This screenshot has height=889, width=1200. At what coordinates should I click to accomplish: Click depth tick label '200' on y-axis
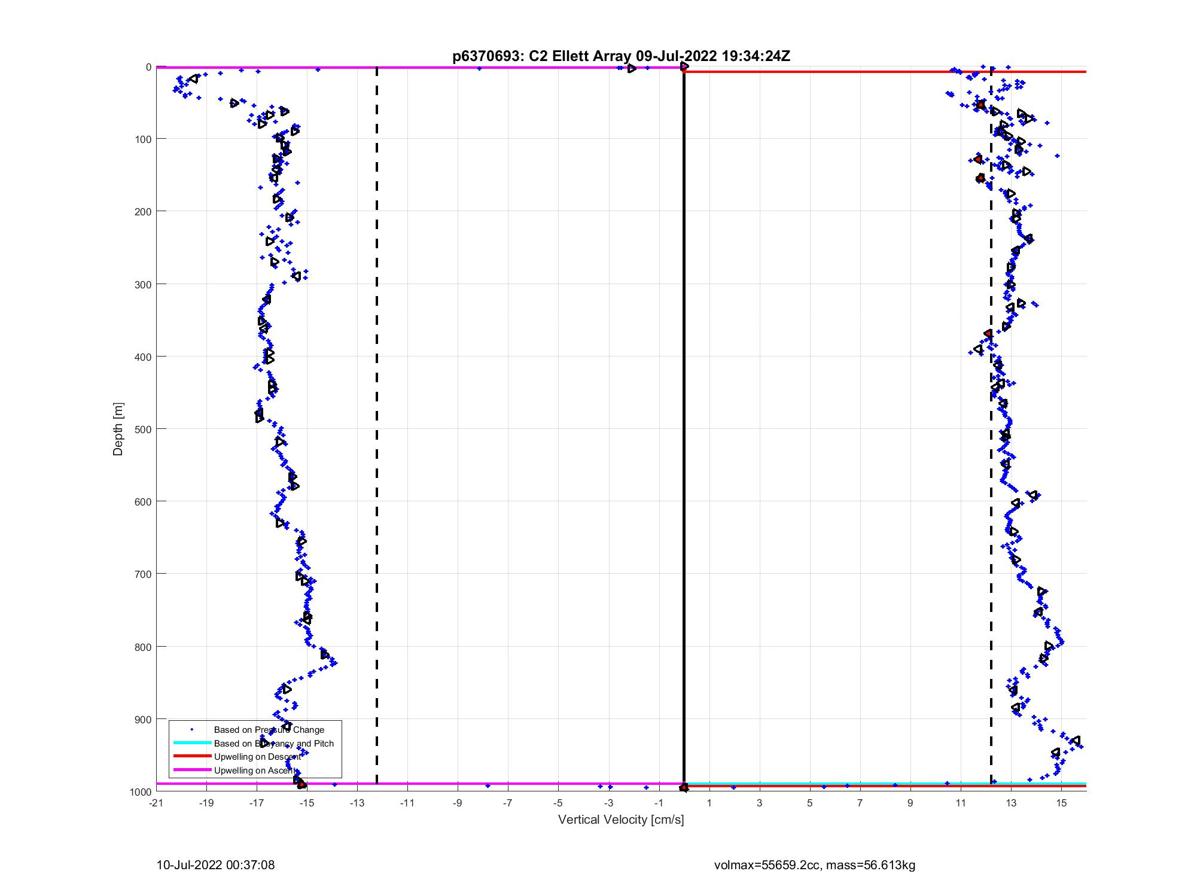point(142,212)
